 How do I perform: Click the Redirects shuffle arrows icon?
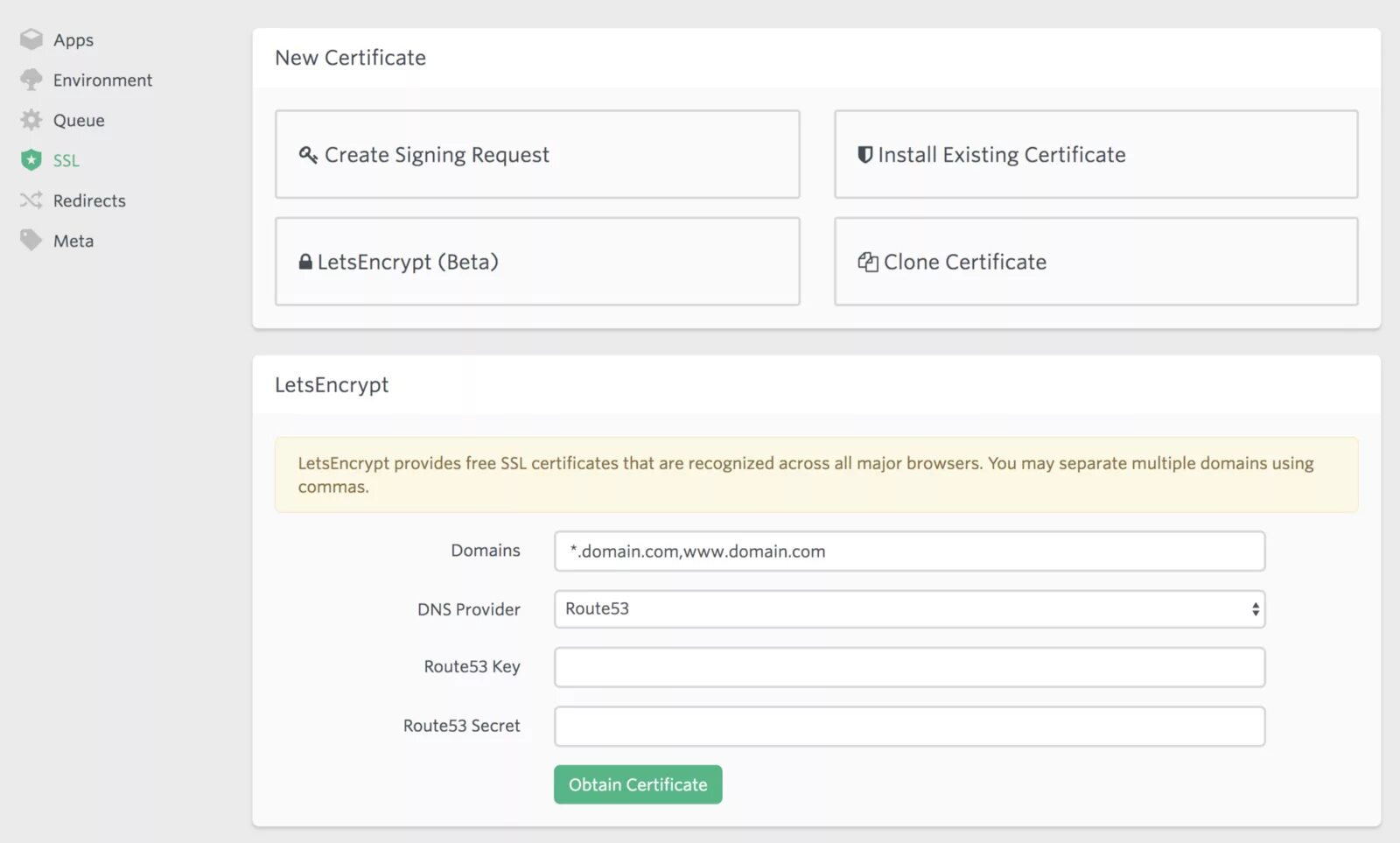31,200
